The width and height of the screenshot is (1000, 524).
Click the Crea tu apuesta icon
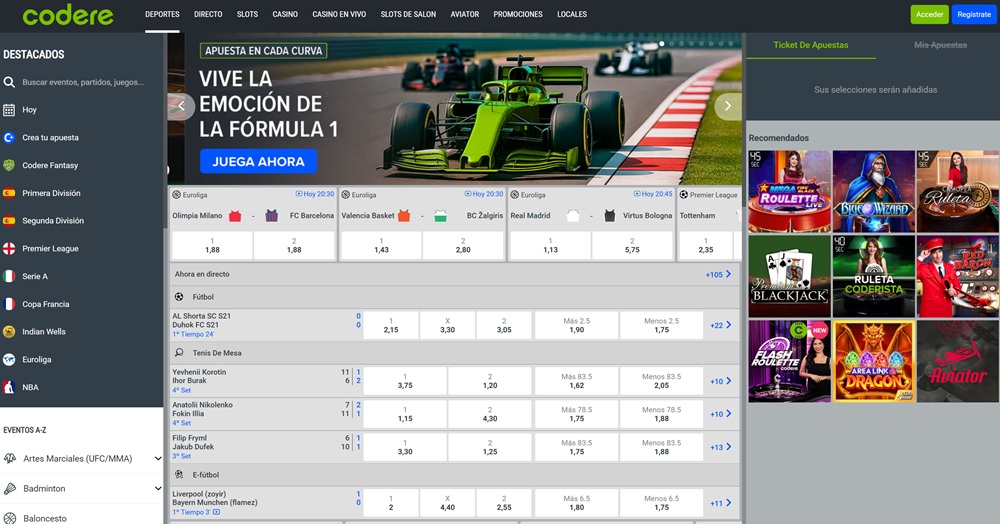coord(9,138)
